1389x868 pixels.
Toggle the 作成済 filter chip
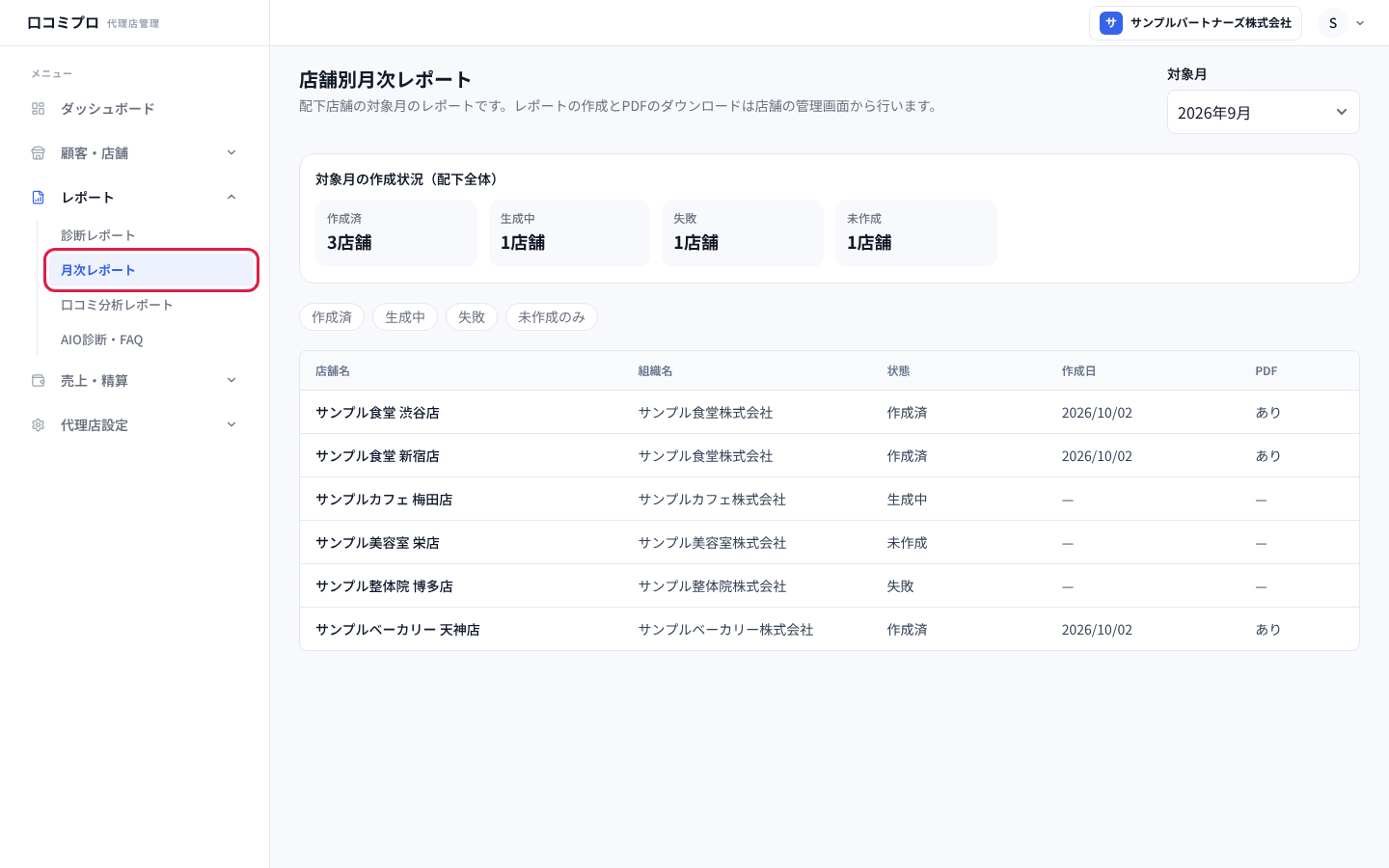coord(332,316)
